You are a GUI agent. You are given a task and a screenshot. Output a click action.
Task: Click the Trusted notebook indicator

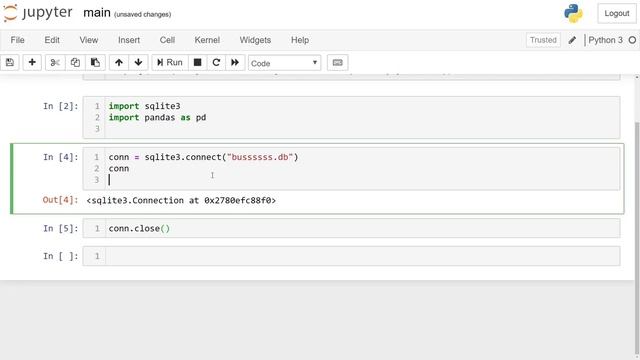(x=543, y=40)
